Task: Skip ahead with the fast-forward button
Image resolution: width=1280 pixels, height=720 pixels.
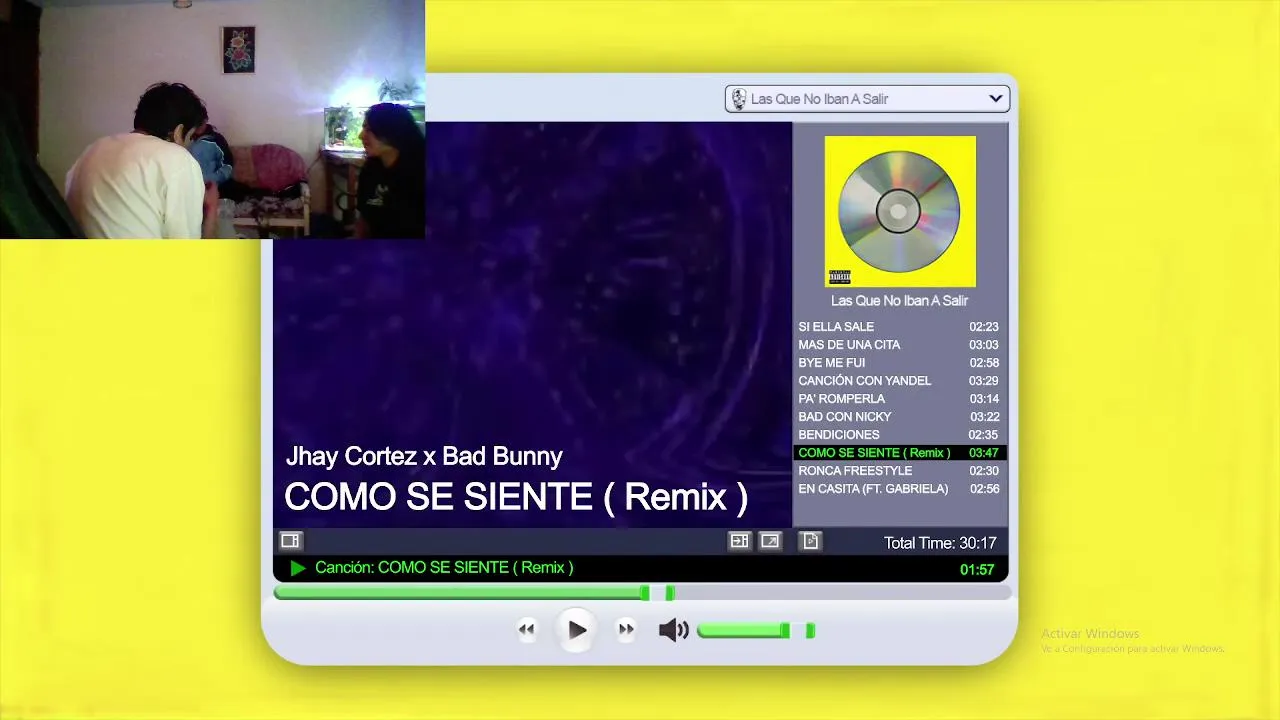Action: pos(626,630)
